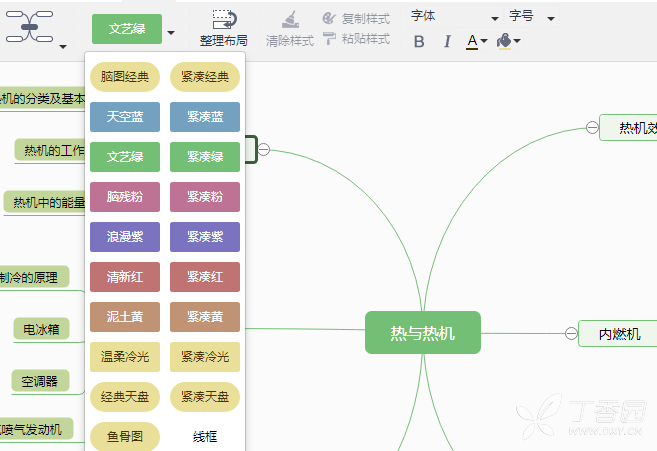Image resolution: width=657 pixels, height=451 pixels.
Task: Choose the 紧凑蓝 theme
Action: pyautogui.click(x=205, y=117)
